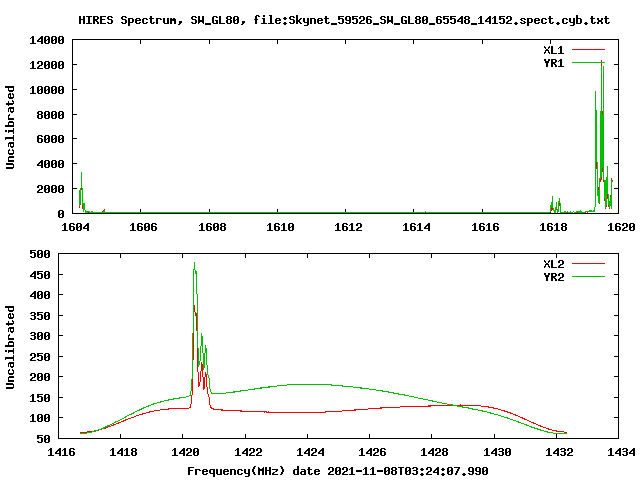Screen dimensions: 640x480
Task: Click the 1606 x-axis tick label
Action: tap(143, 227)
